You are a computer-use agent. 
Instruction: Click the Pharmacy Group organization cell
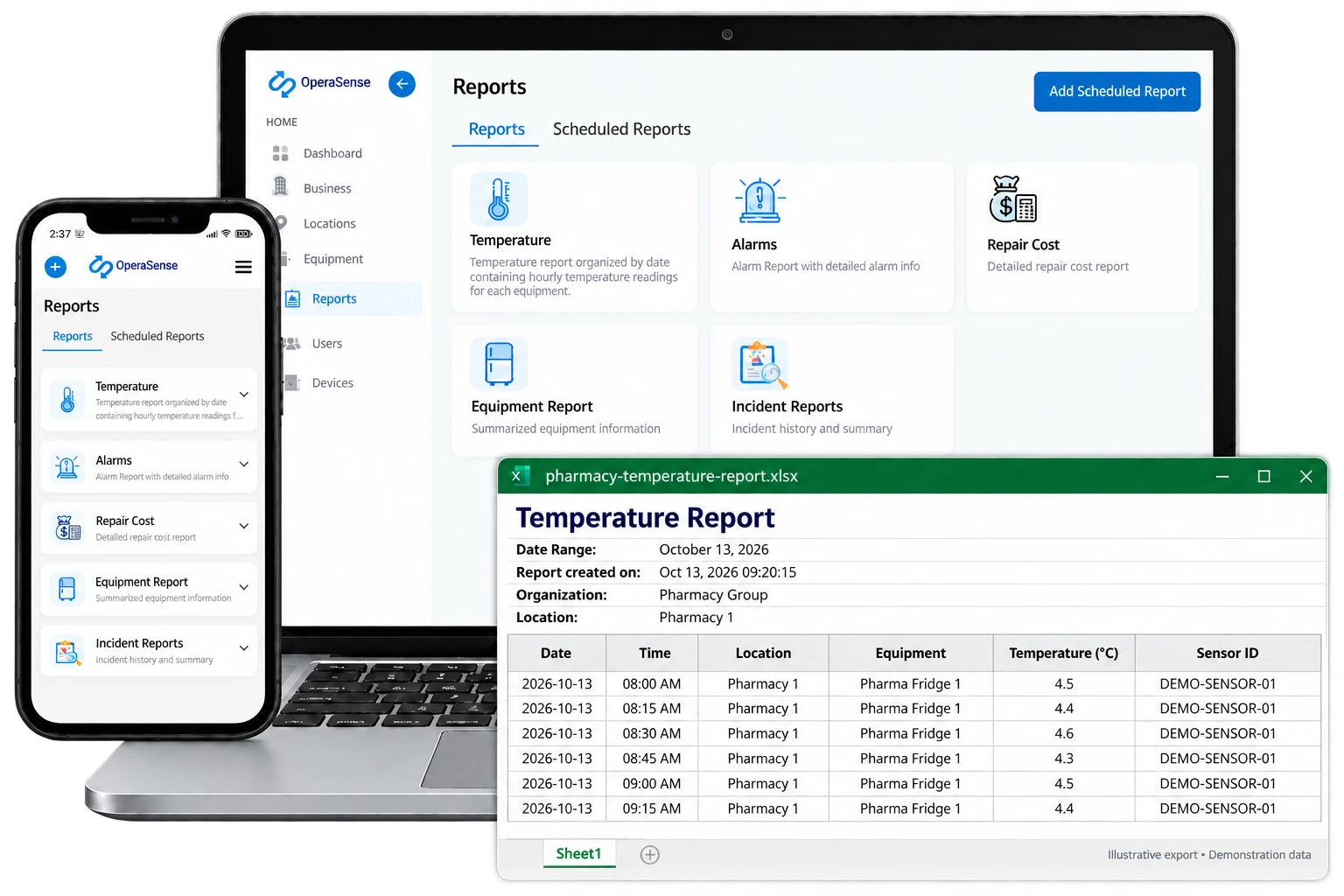(713, 595)
